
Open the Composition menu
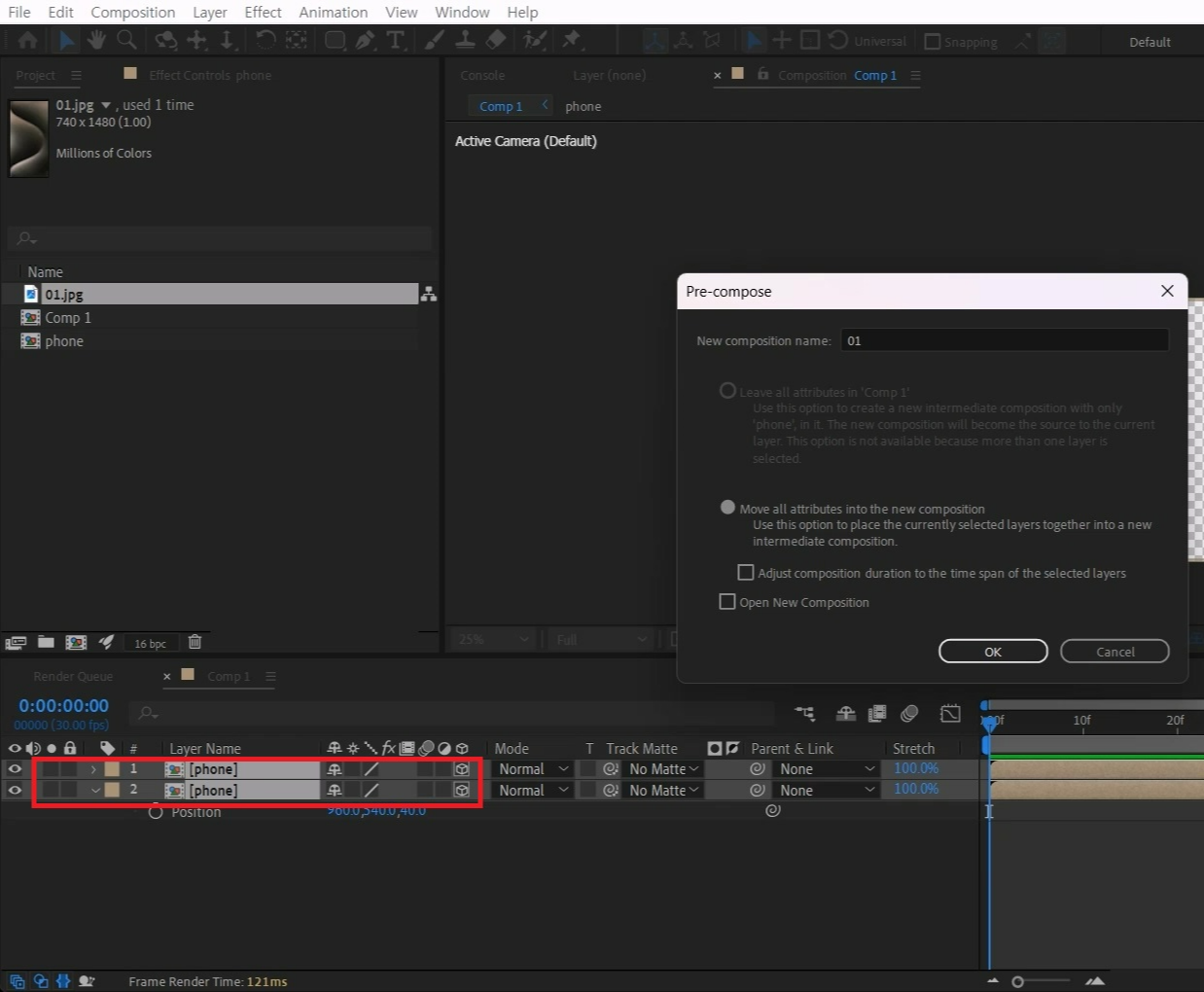133,12
